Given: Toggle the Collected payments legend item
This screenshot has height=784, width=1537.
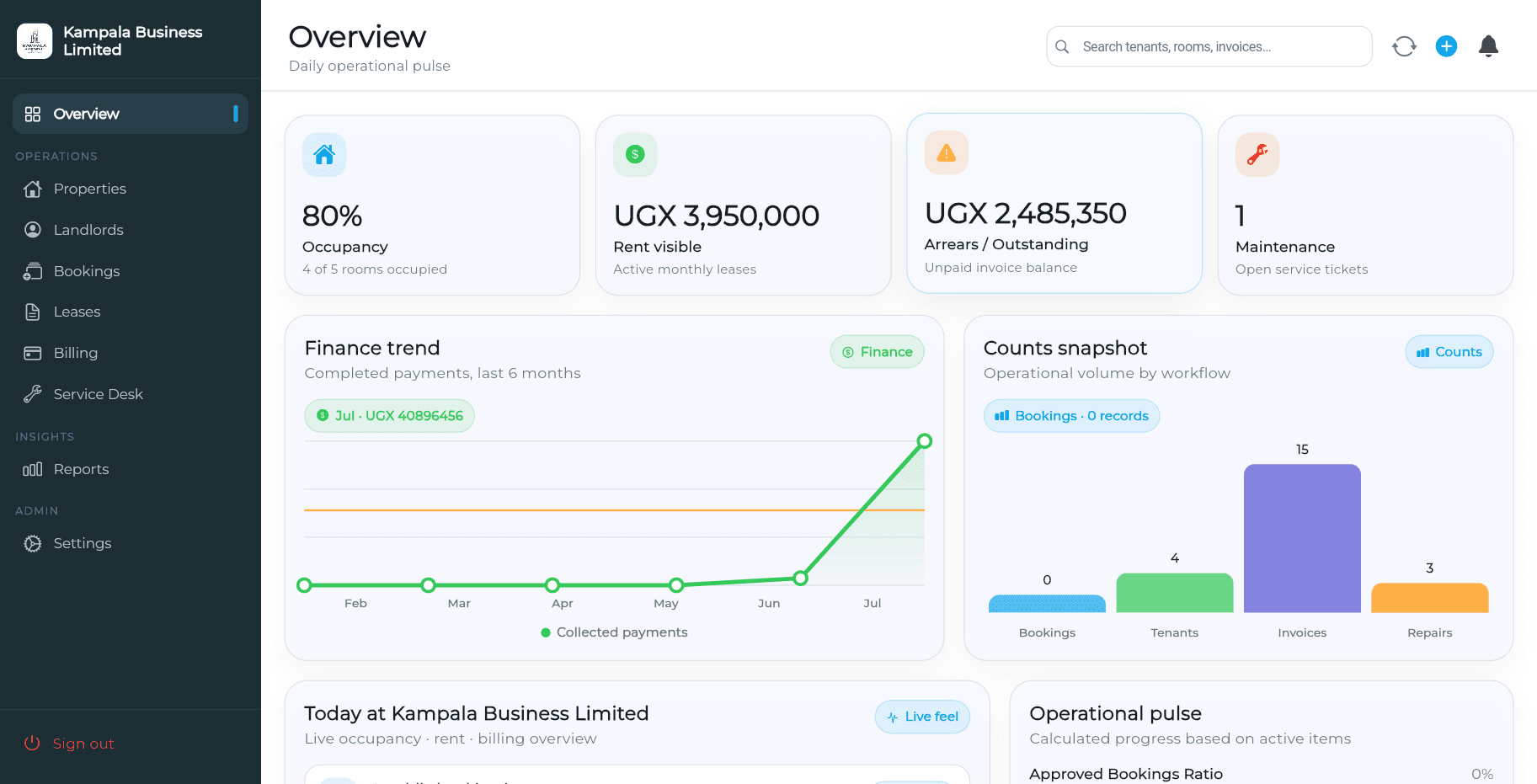Looking at the screenshot, I should point(614,632).
